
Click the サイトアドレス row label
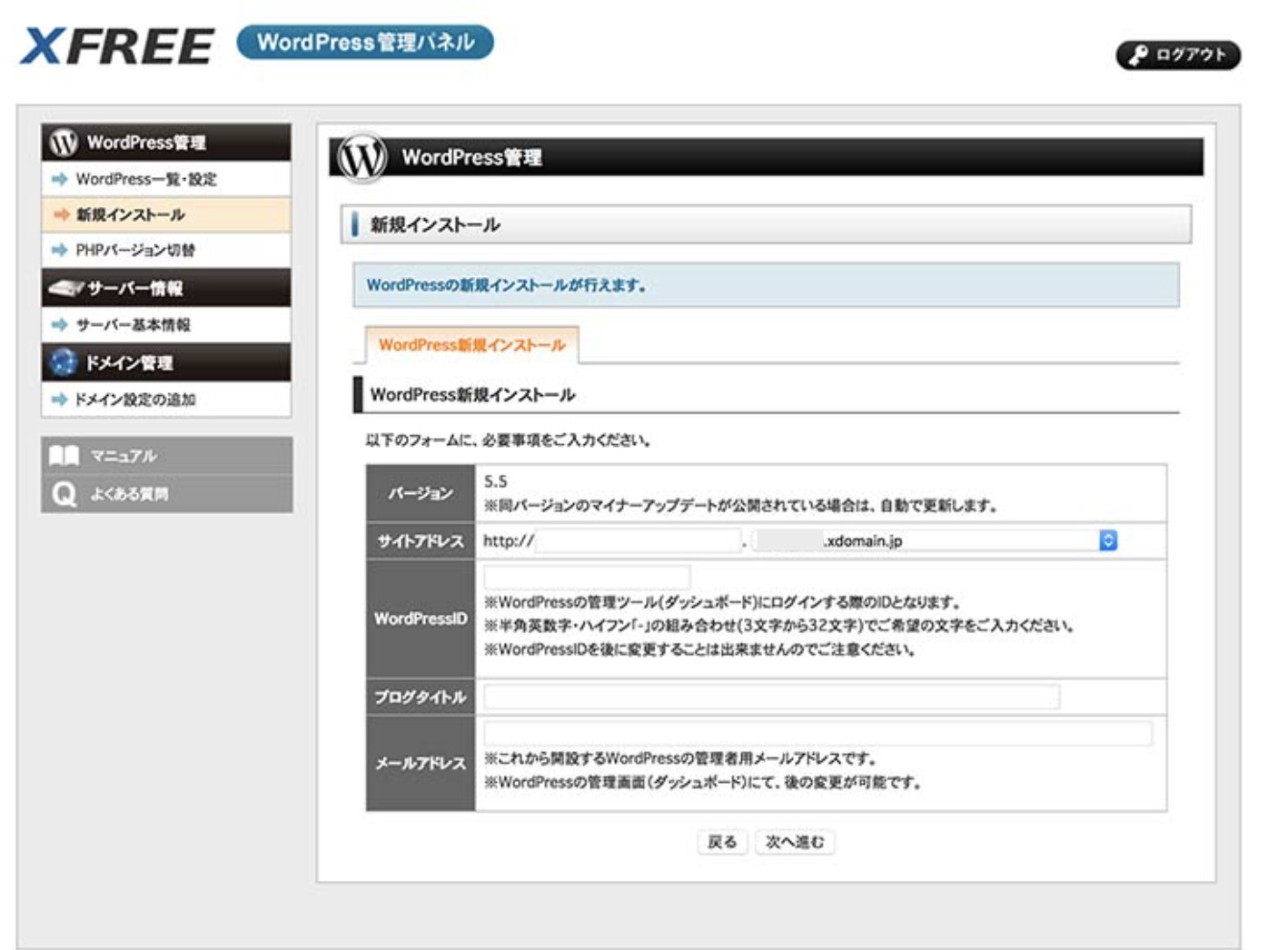[x=421, y=540]
